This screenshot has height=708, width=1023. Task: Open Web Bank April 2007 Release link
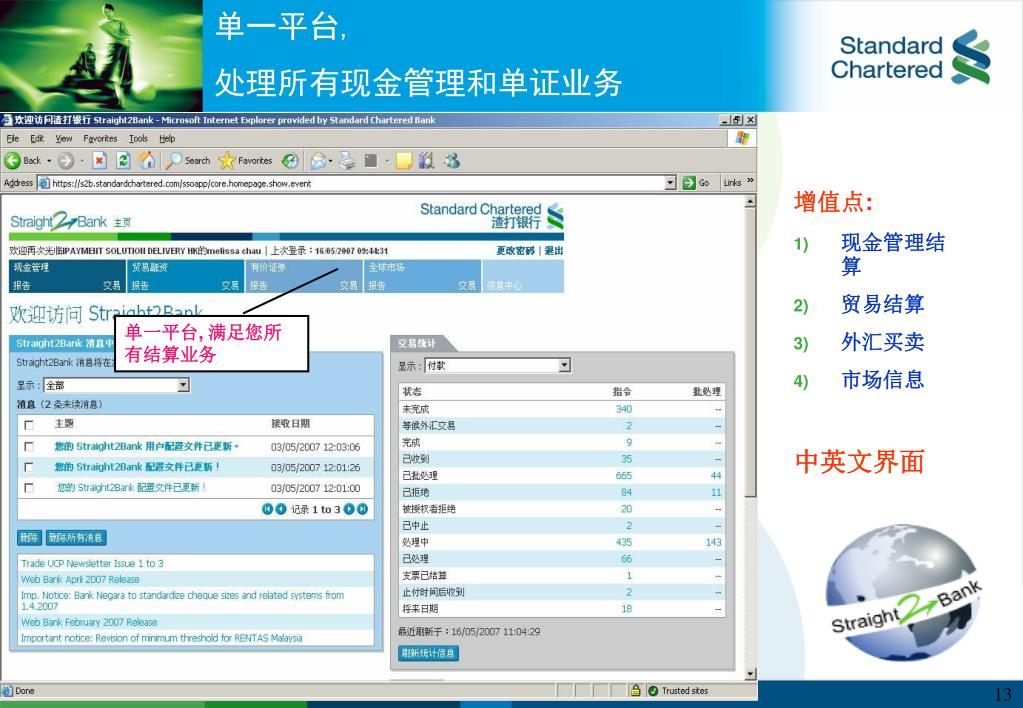(x=80, y=579)
